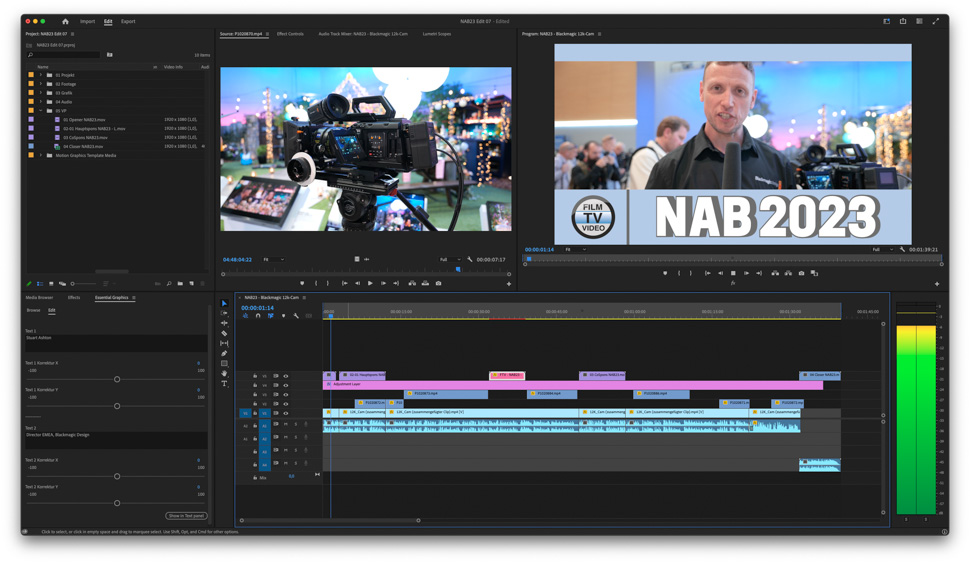Click Overwrite button in Source monitor
This screenshot has width=970, height=563.
coord(425,283)
